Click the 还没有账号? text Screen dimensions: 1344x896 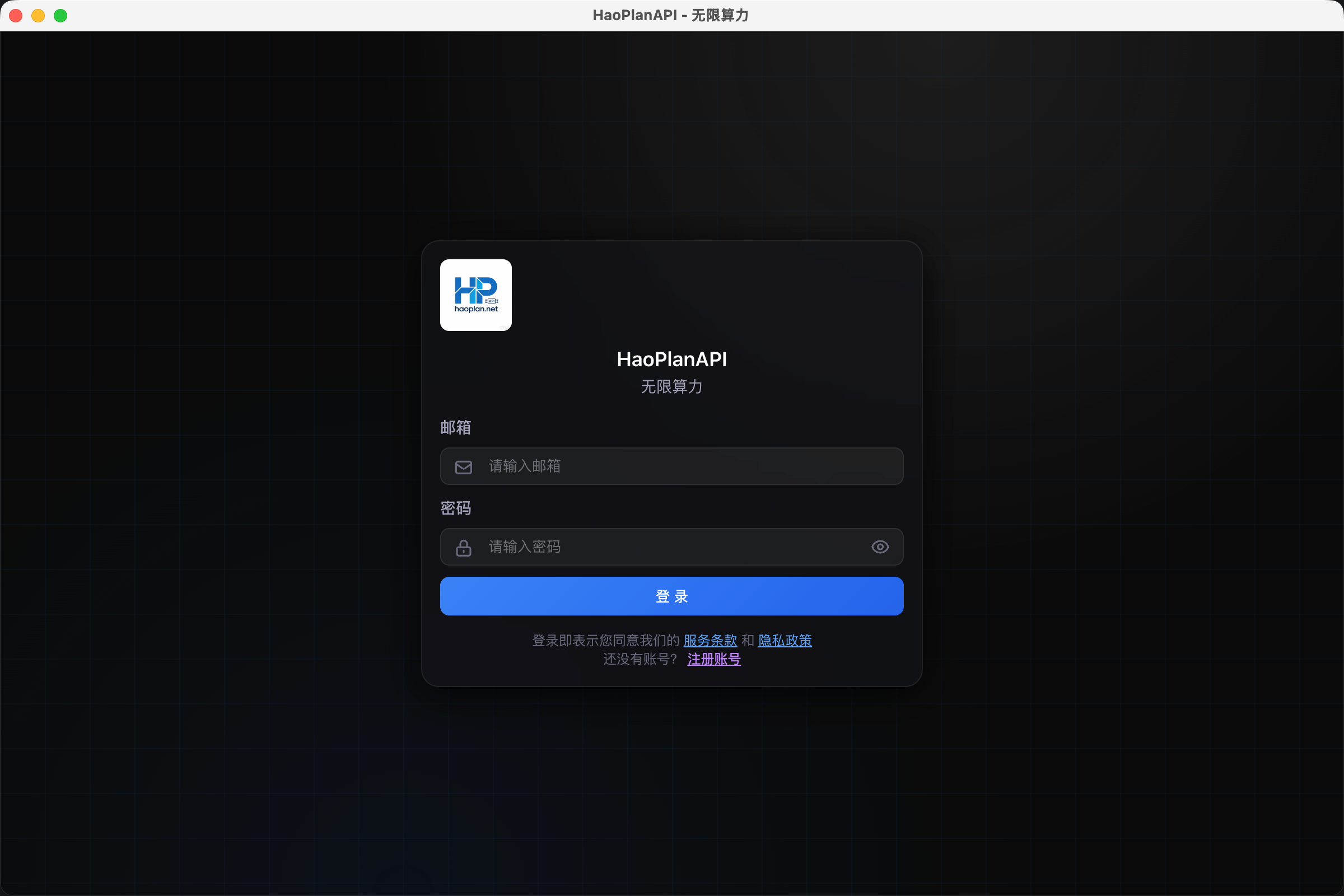(640, 659)
